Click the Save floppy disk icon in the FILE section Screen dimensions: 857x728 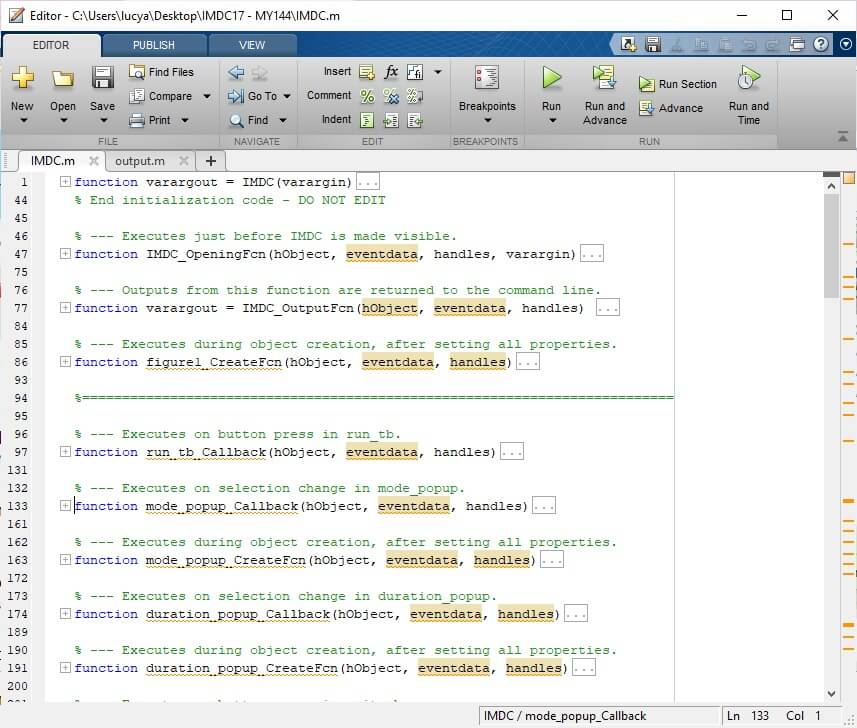(x=102, y=77)
